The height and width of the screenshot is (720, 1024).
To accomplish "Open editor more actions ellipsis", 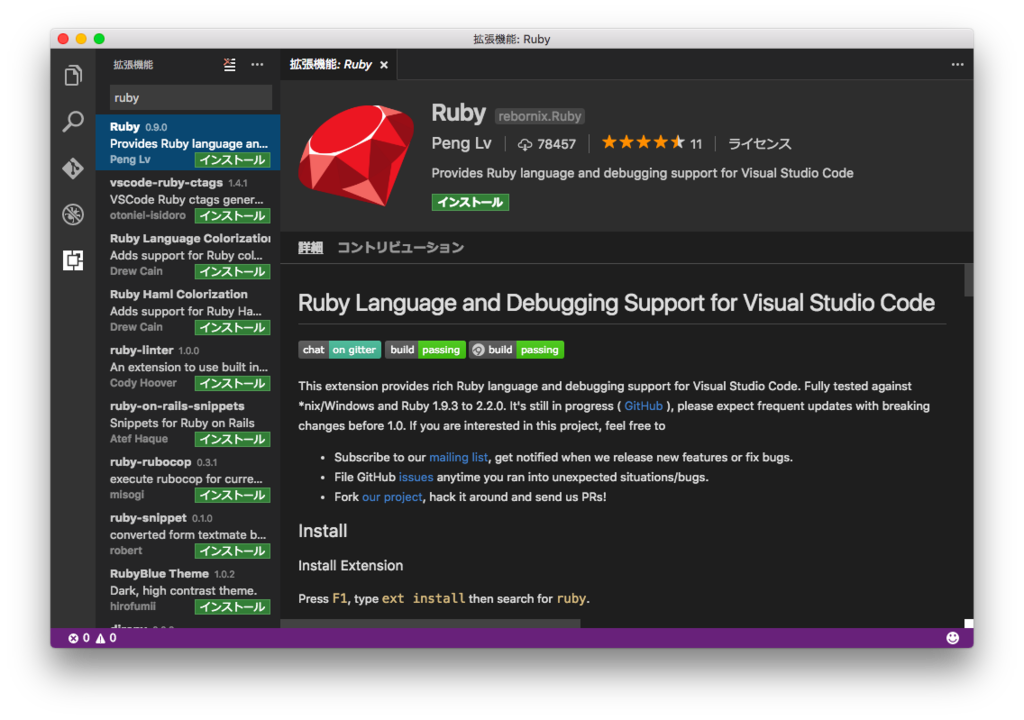I will coord(957,65).
